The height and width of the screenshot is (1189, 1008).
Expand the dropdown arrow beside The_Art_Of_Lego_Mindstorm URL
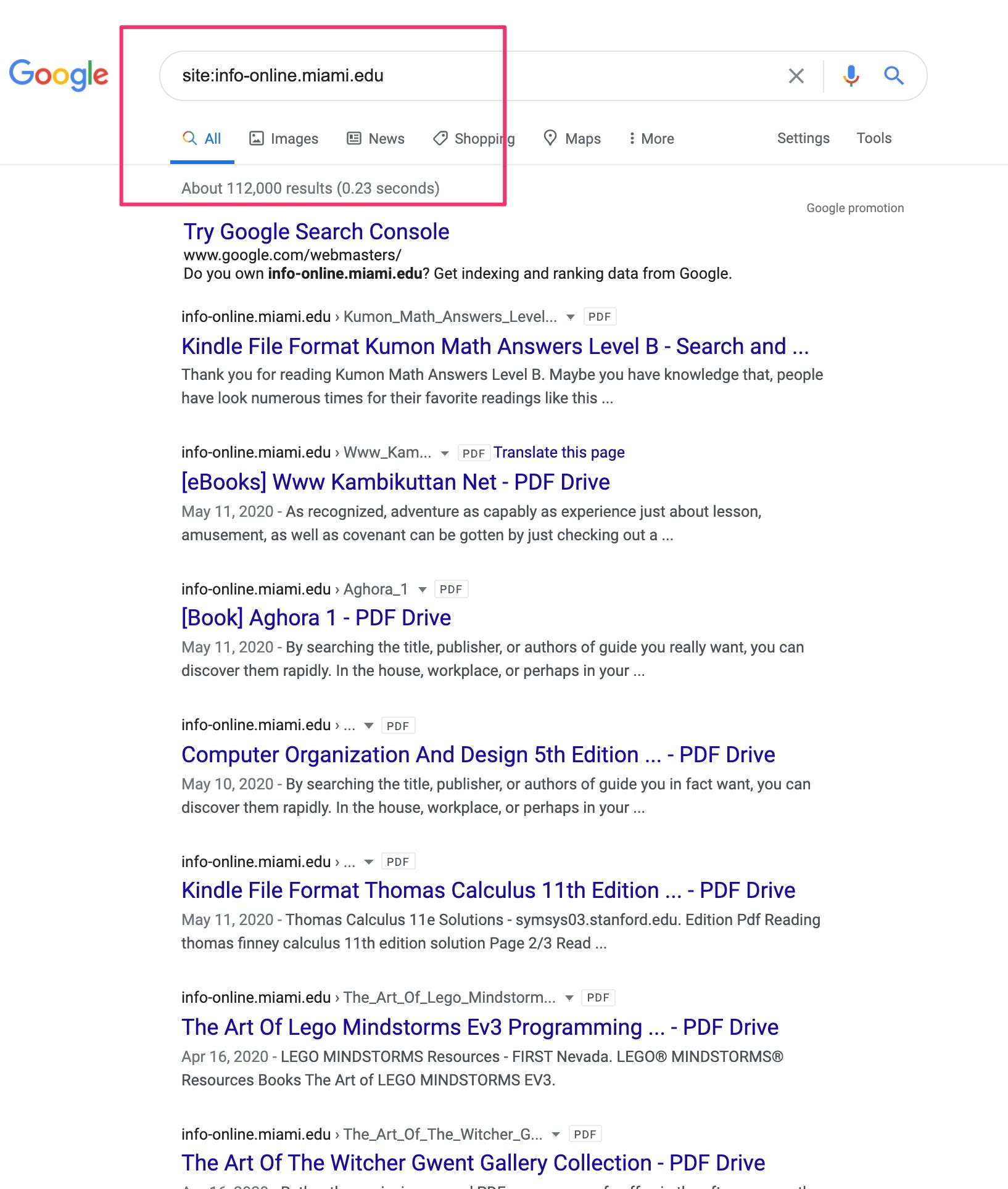[x=569, y=998]
